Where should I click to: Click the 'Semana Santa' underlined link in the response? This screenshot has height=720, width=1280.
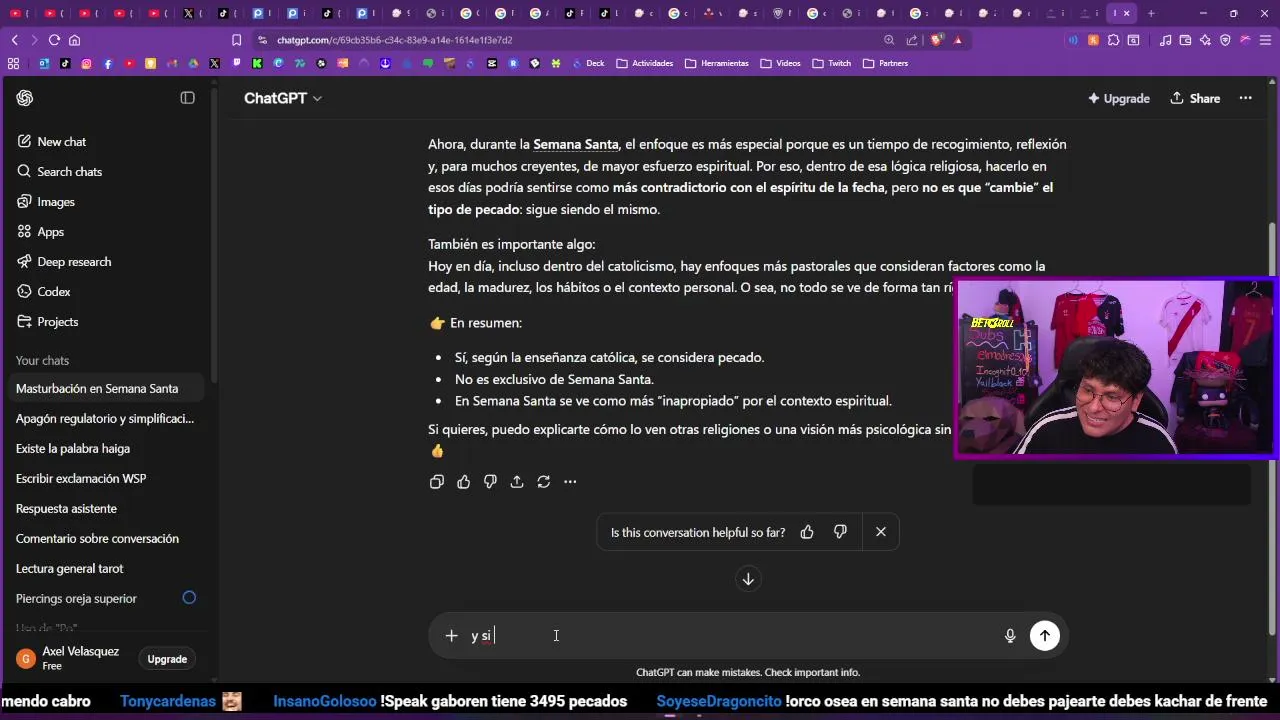coord(576,144)
